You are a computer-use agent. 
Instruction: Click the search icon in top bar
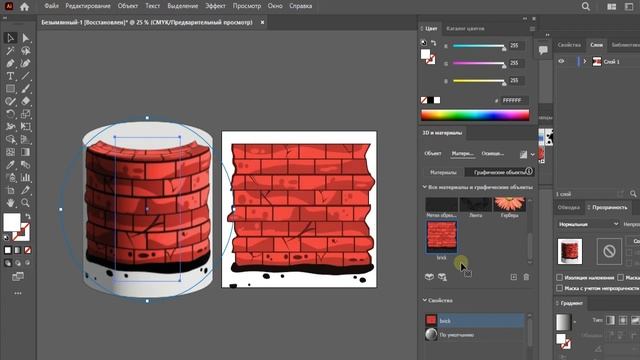click(x=586, y=6)
